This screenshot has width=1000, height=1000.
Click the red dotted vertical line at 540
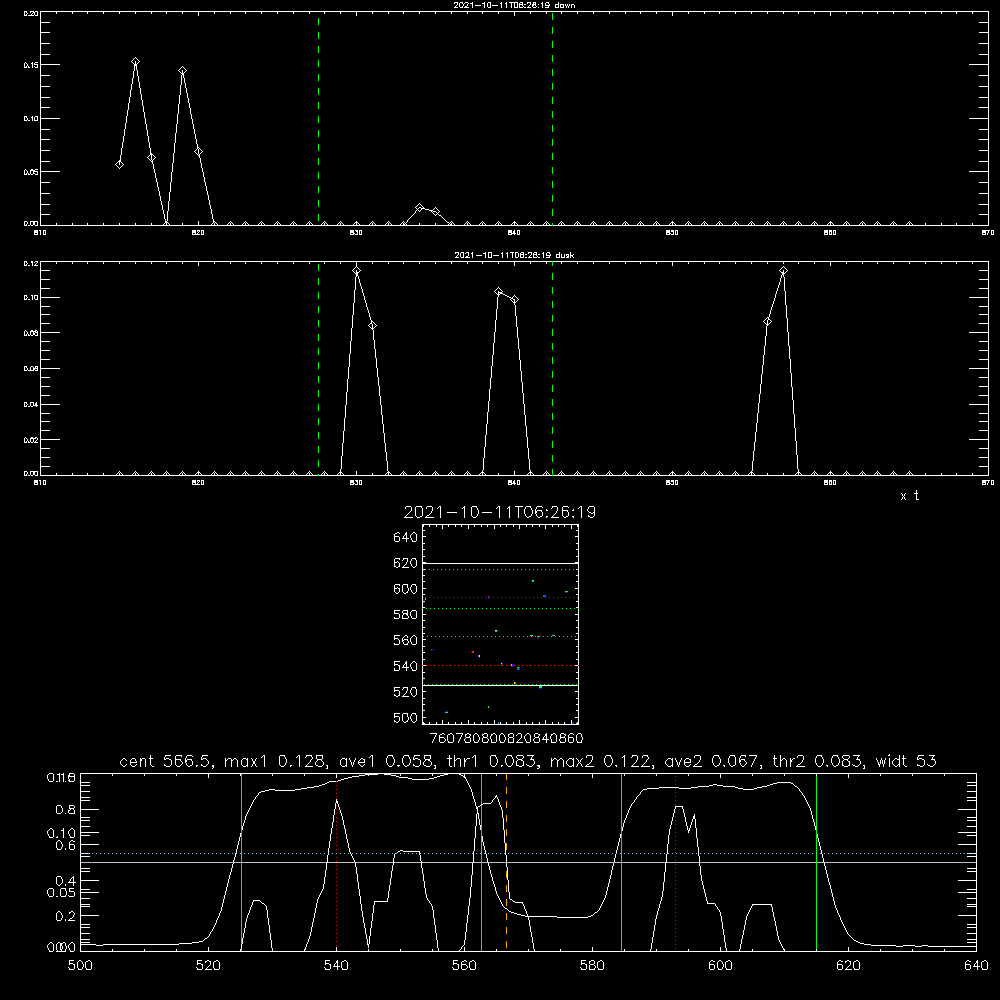[x=336, y=862]
